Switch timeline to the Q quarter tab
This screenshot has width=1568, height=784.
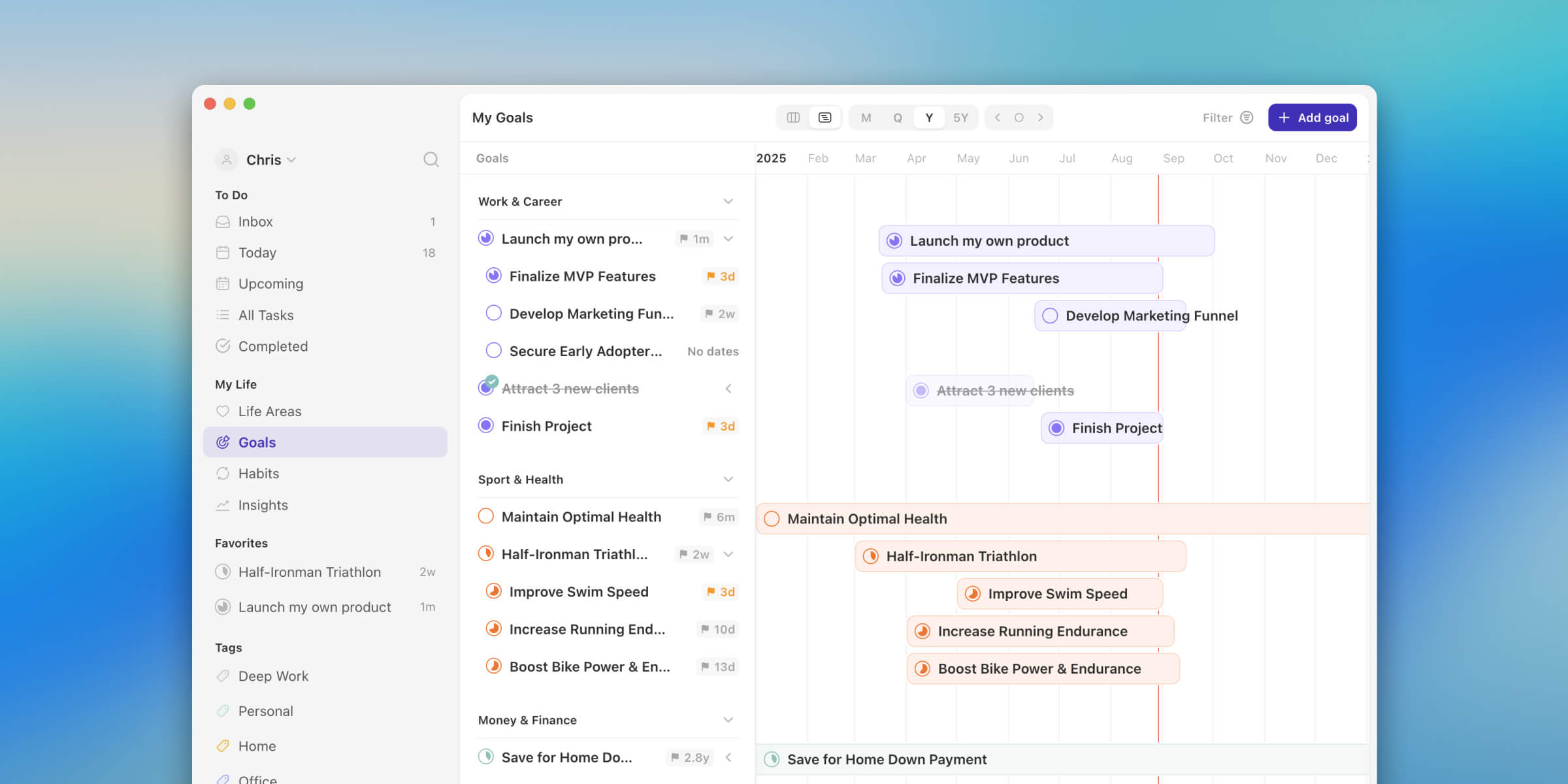[898, 118]
